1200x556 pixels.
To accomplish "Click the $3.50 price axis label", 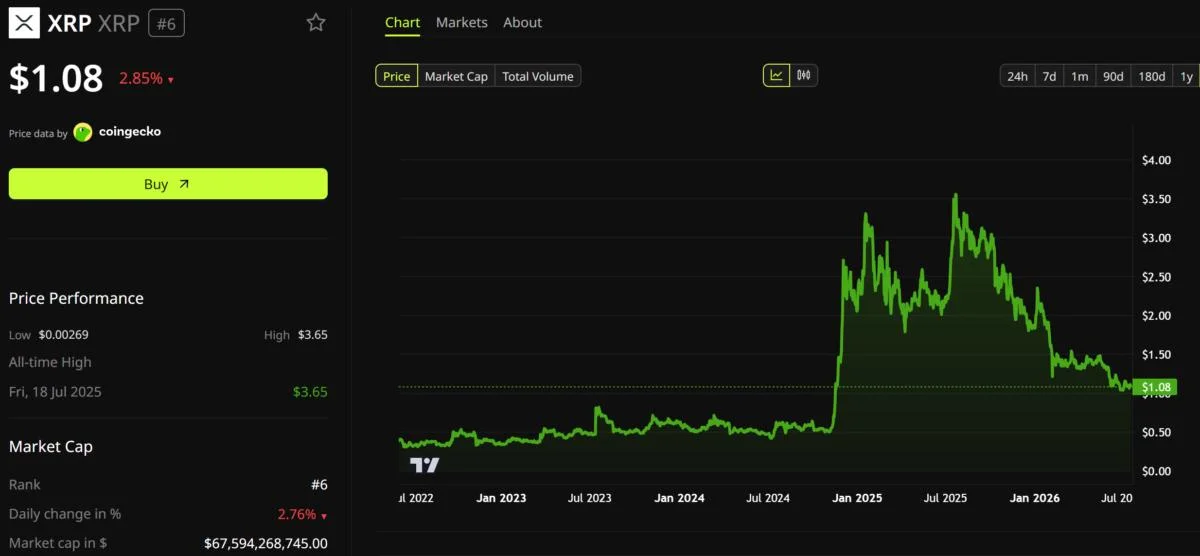I will point(1157,199).
